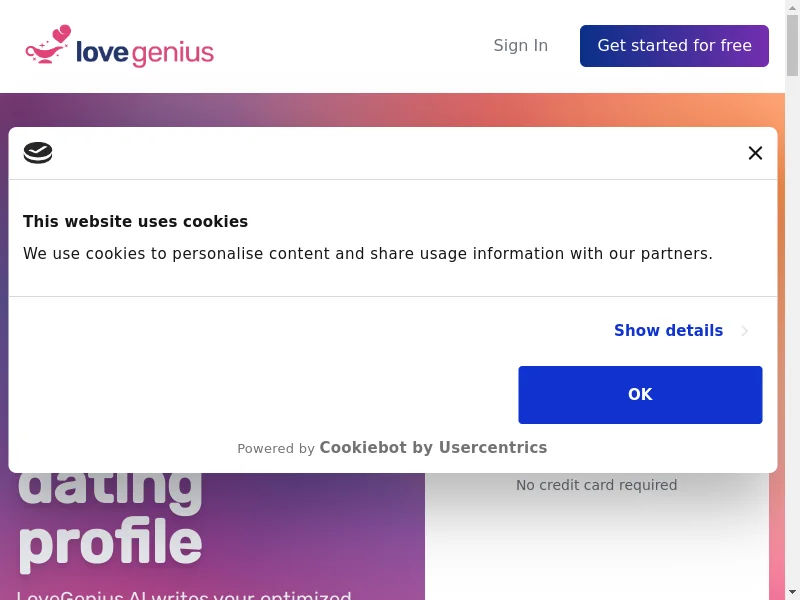Click the scrollbar track below the thumb
Screen dimensions: 800x600
[792, 332]
